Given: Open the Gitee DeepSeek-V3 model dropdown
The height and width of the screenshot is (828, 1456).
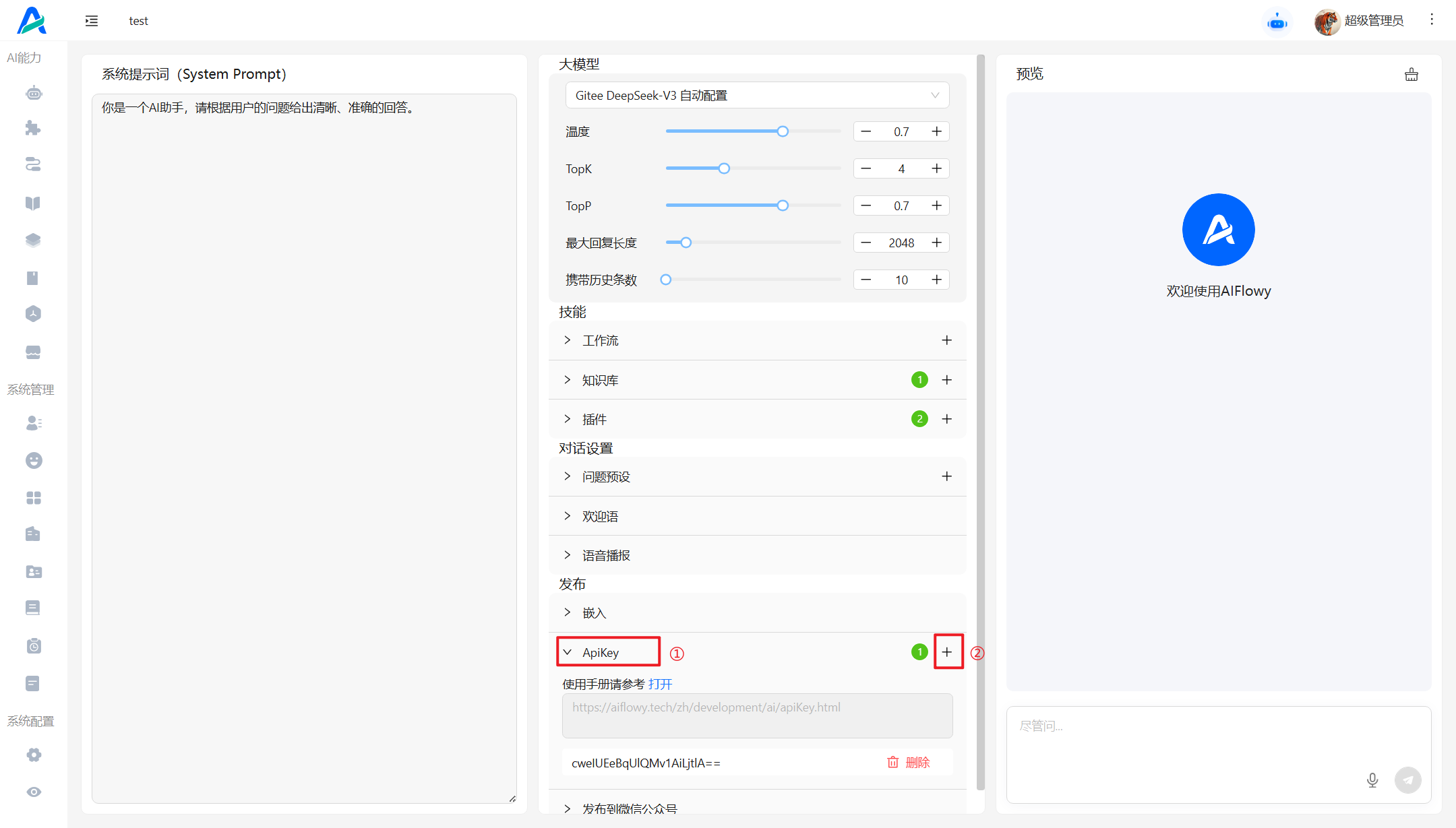Looking at the screenshot, I should click(x=756, y=96).
